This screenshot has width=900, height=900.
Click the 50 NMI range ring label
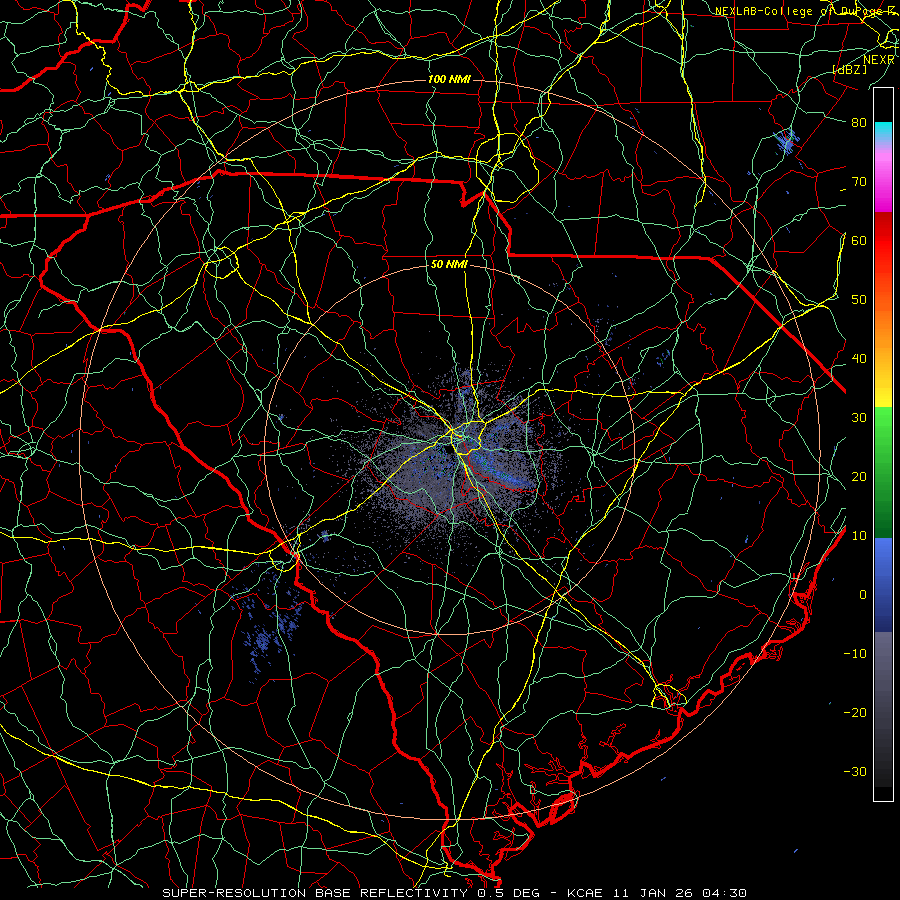pos(449,264)
